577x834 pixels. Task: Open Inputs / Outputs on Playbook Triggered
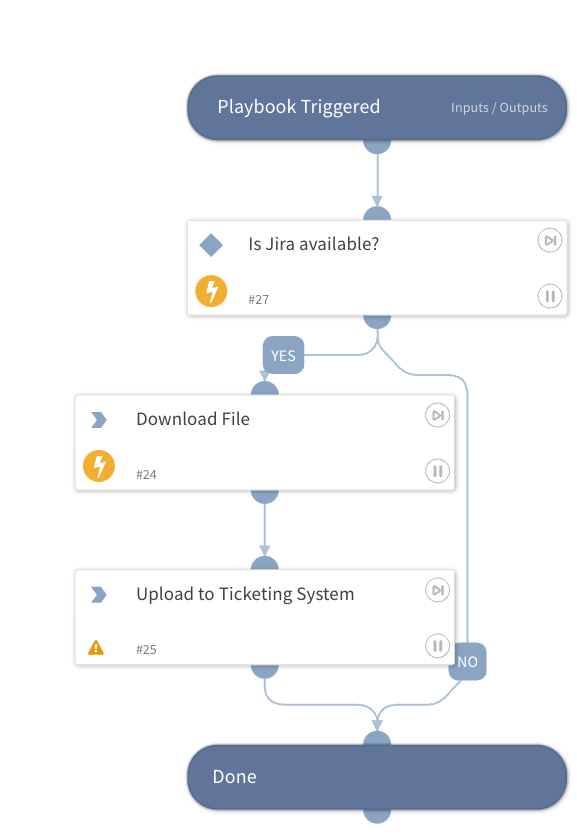tap(499, 107)
